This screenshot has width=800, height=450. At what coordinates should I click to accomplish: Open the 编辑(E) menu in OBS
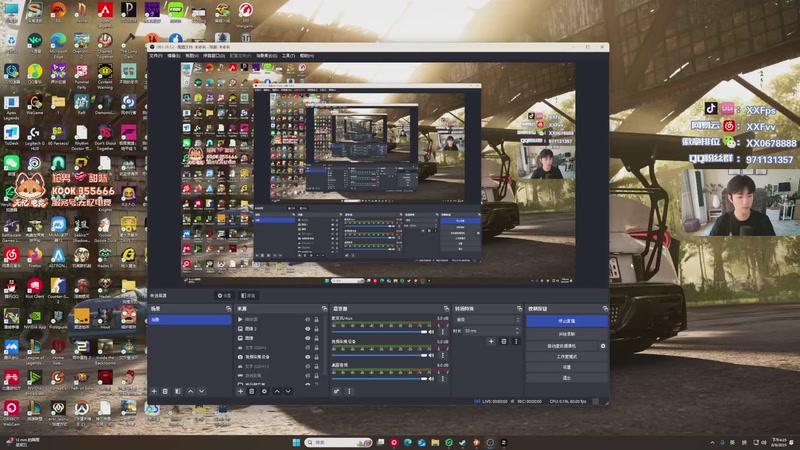[x=173, y=56]
